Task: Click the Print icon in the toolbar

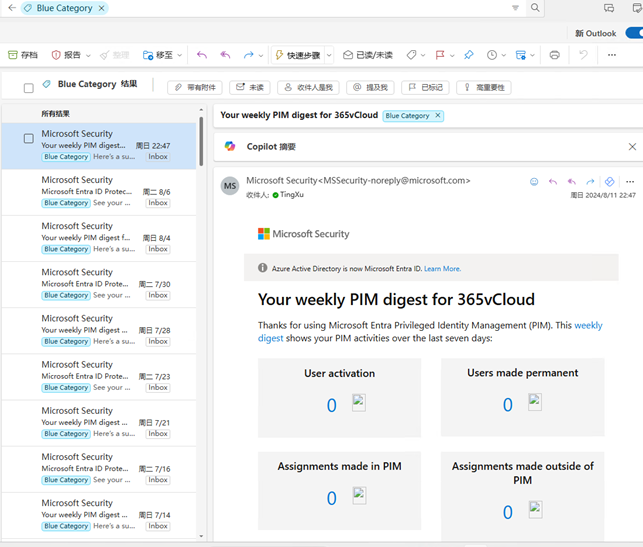Action: [554, 55]
